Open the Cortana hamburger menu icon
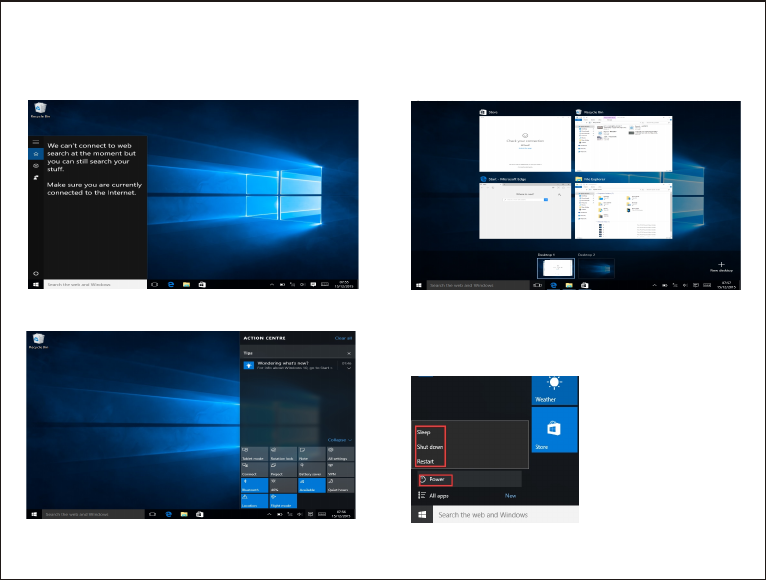 tap(36, 142)
